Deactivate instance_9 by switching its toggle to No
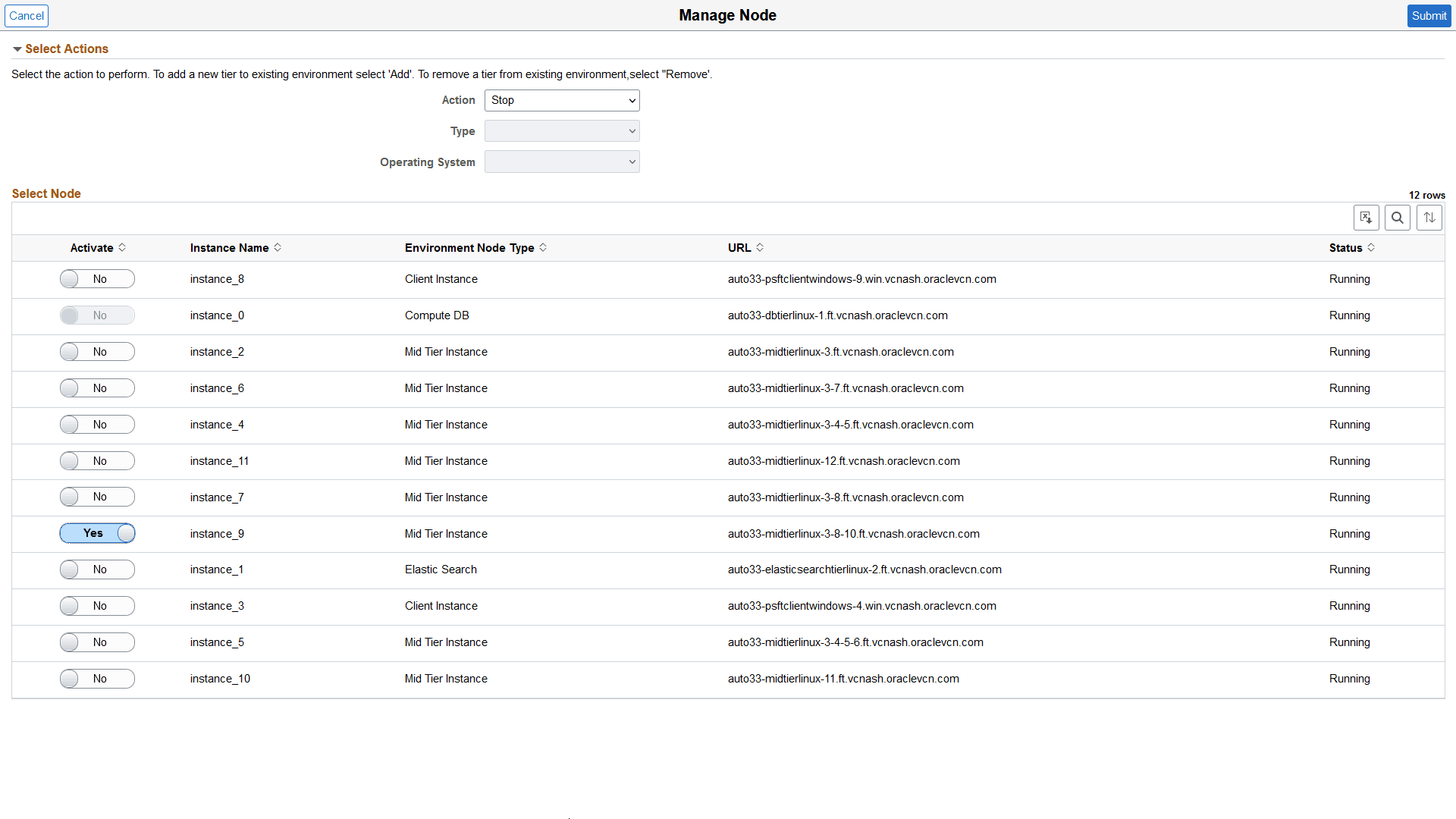1456x819 pixels. pos(97,533)
